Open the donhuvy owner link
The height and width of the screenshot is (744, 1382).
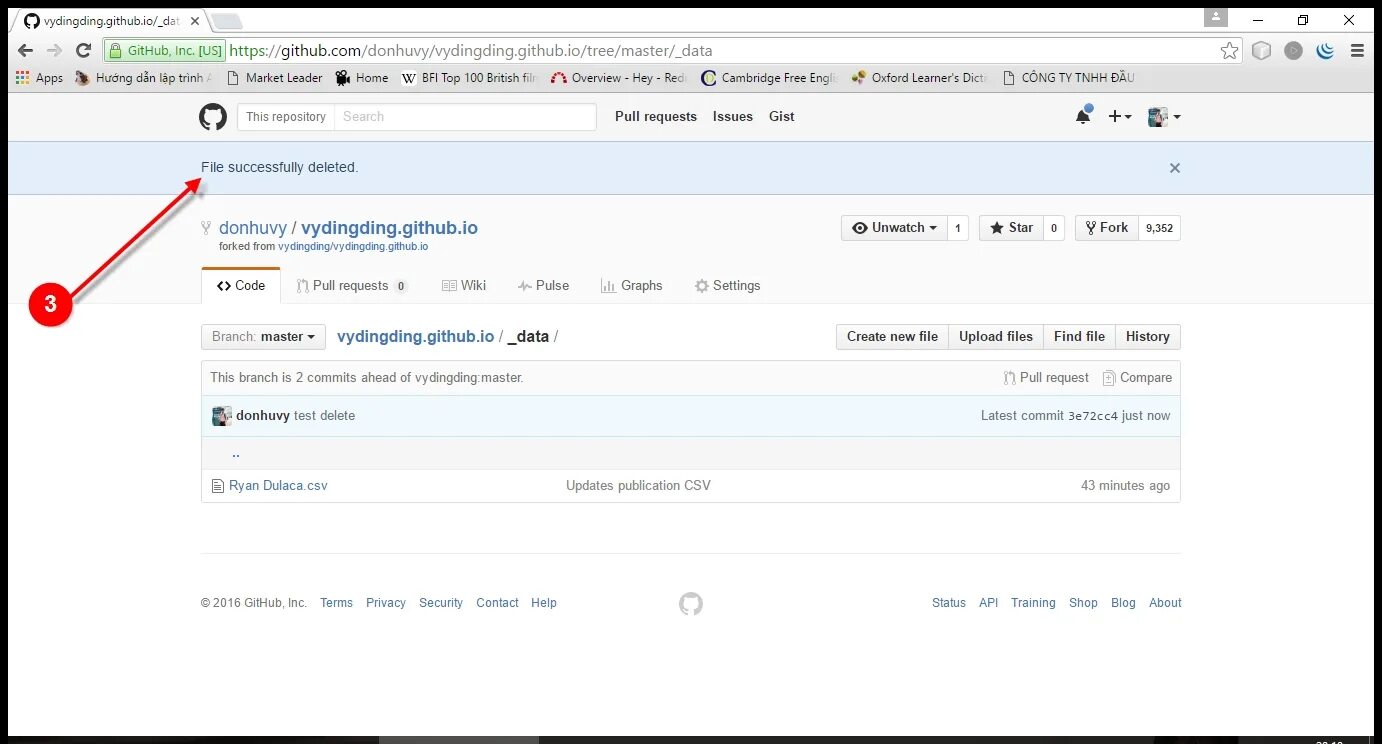(x=253, y=228)
